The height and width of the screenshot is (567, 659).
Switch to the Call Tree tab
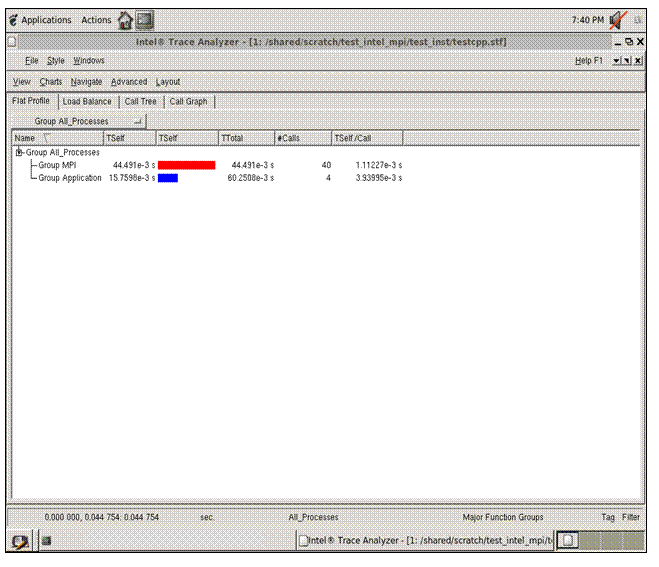[140, 102]
